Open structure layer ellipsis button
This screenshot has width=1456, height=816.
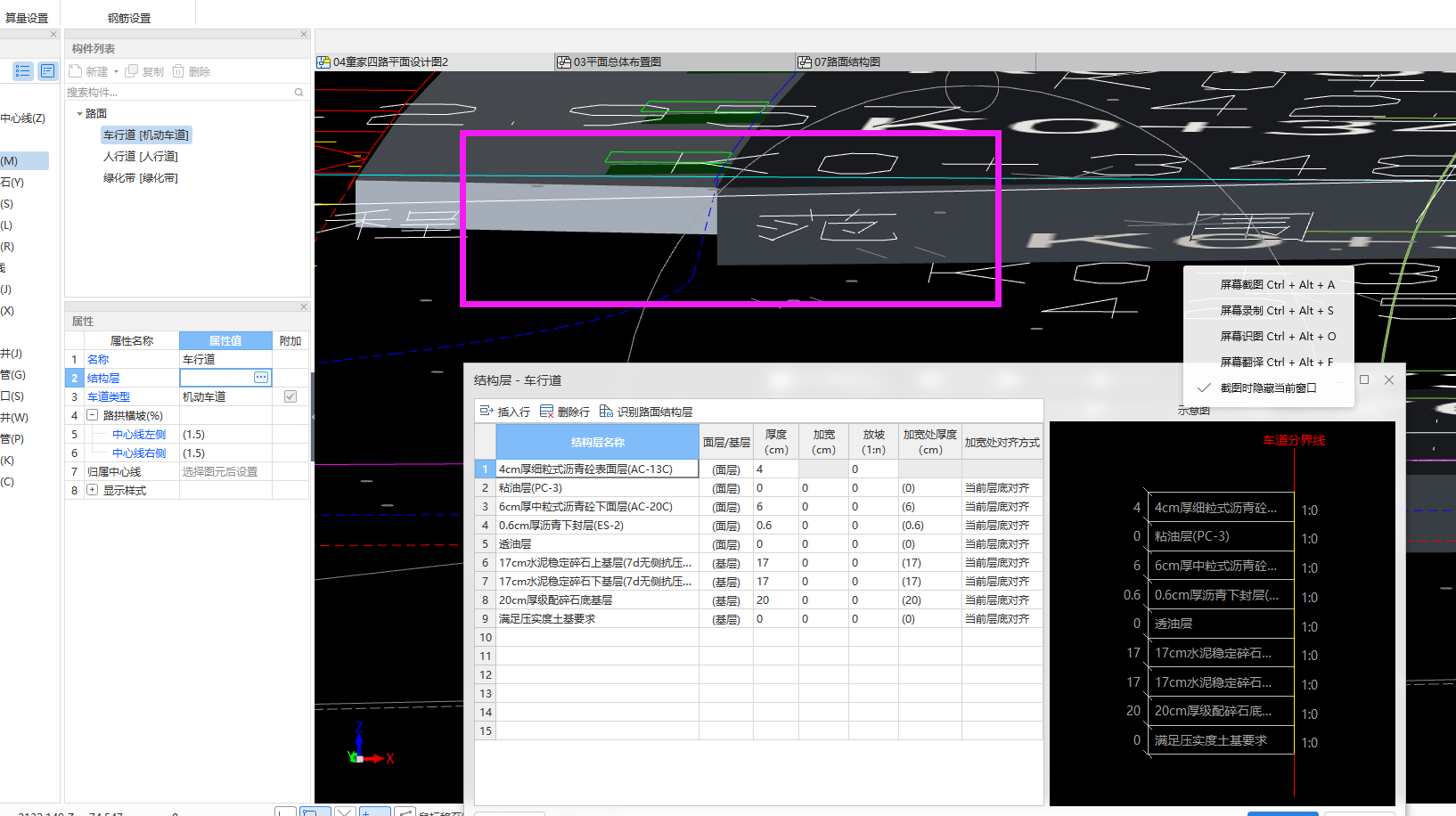tap(261, 378)
